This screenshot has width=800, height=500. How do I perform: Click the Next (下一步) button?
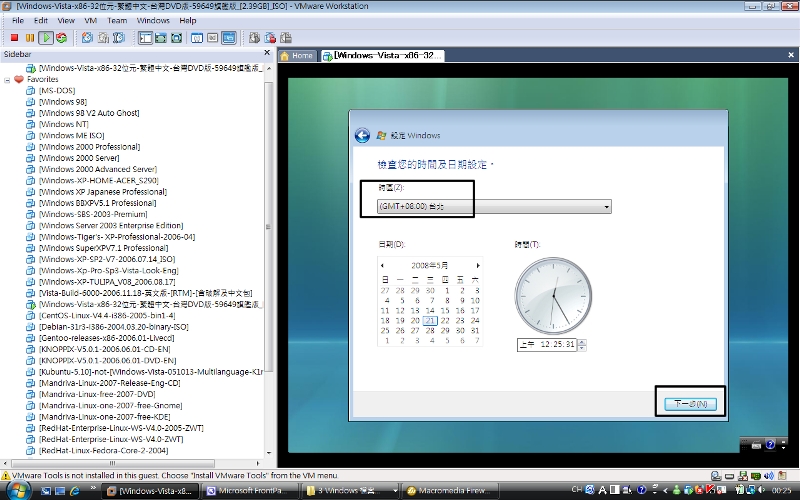[690, 404]
